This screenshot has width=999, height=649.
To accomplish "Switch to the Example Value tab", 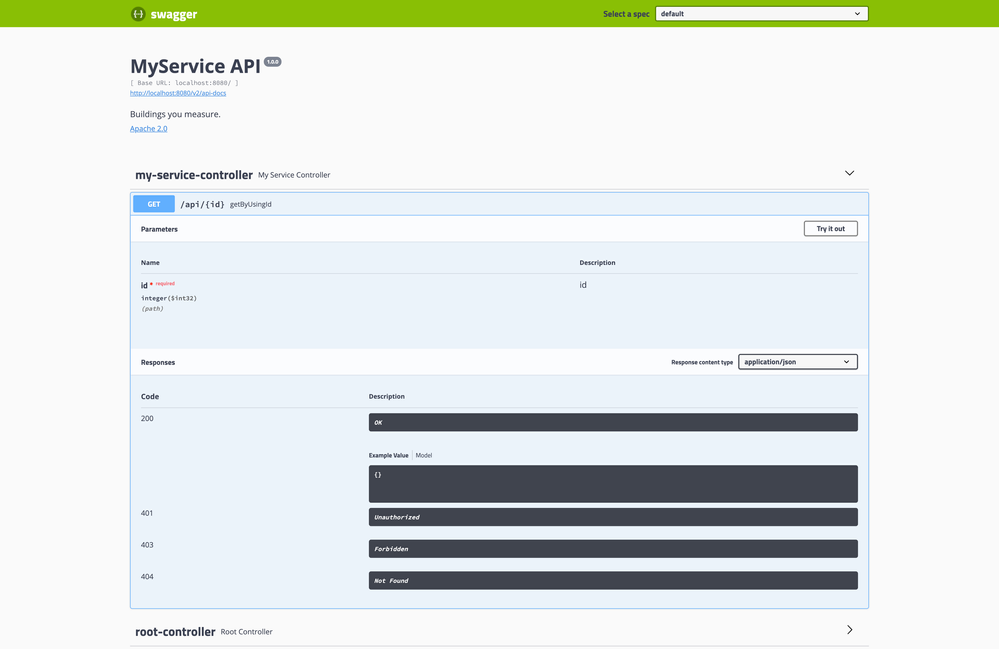I will tap(389, 455).
